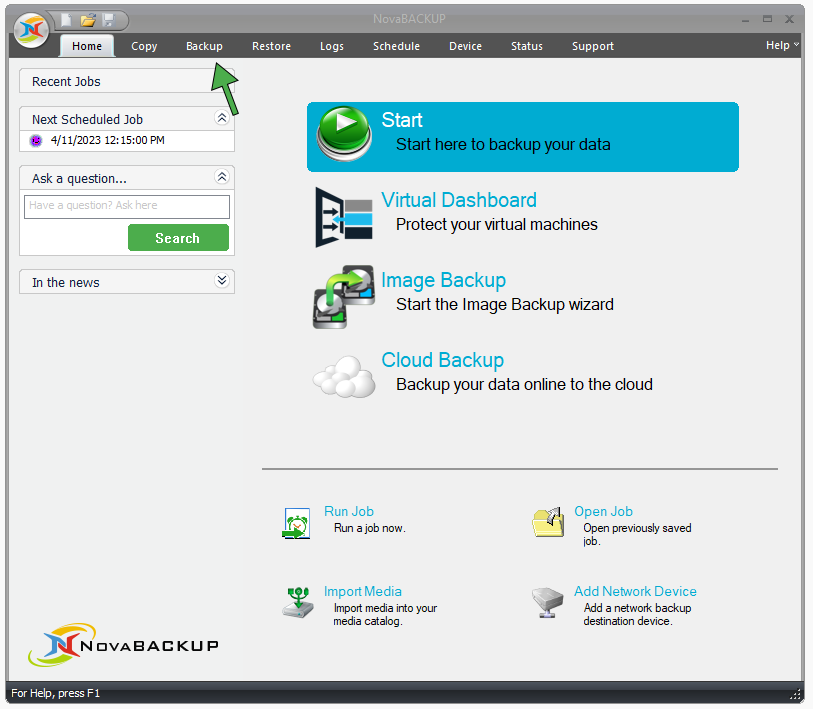This screenshot has width=813, height=709.
Task: Click the Import Media icon
Action: pyautogui.click(x=297, y=602)
